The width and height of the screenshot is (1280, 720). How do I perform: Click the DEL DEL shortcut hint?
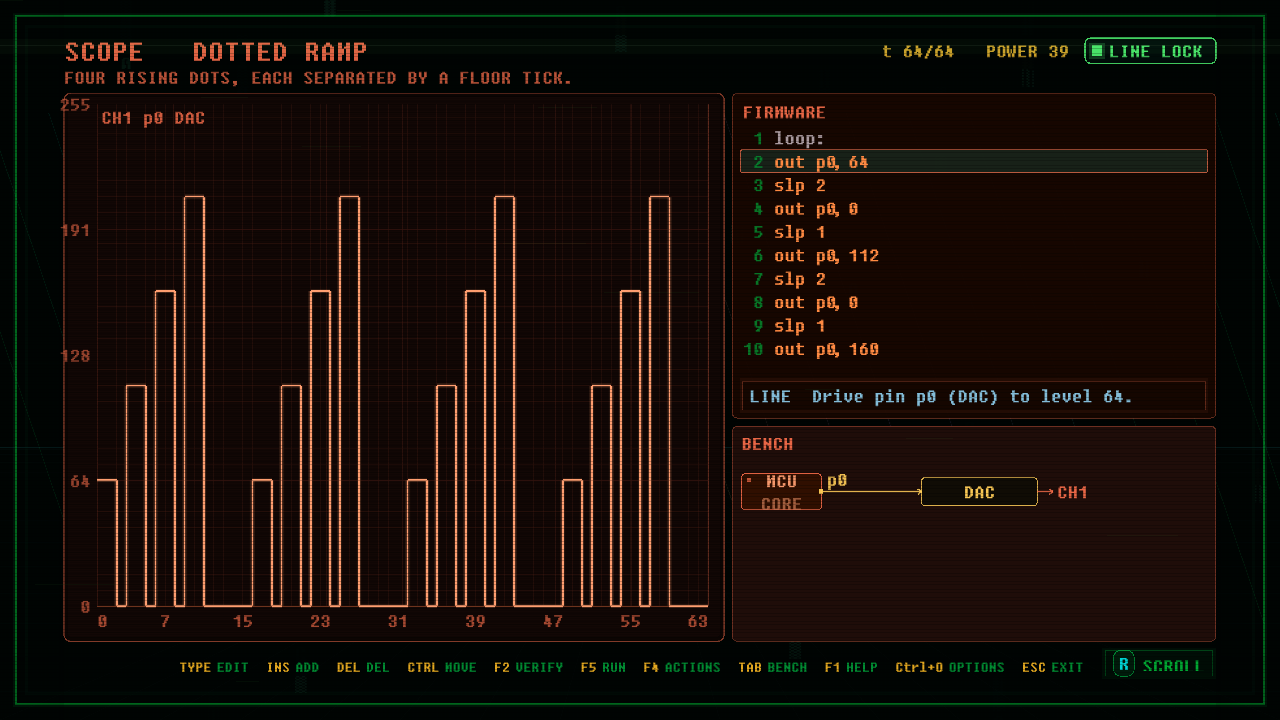[x=363, y=667]
